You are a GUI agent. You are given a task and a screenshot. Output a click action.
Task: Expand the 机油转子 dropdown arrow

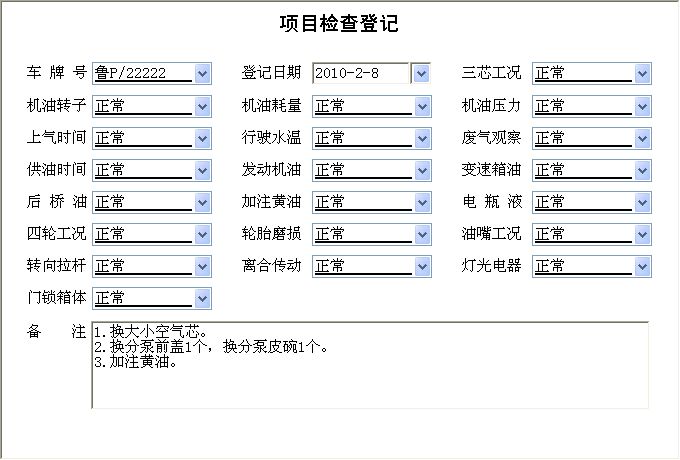click(203, 106)
